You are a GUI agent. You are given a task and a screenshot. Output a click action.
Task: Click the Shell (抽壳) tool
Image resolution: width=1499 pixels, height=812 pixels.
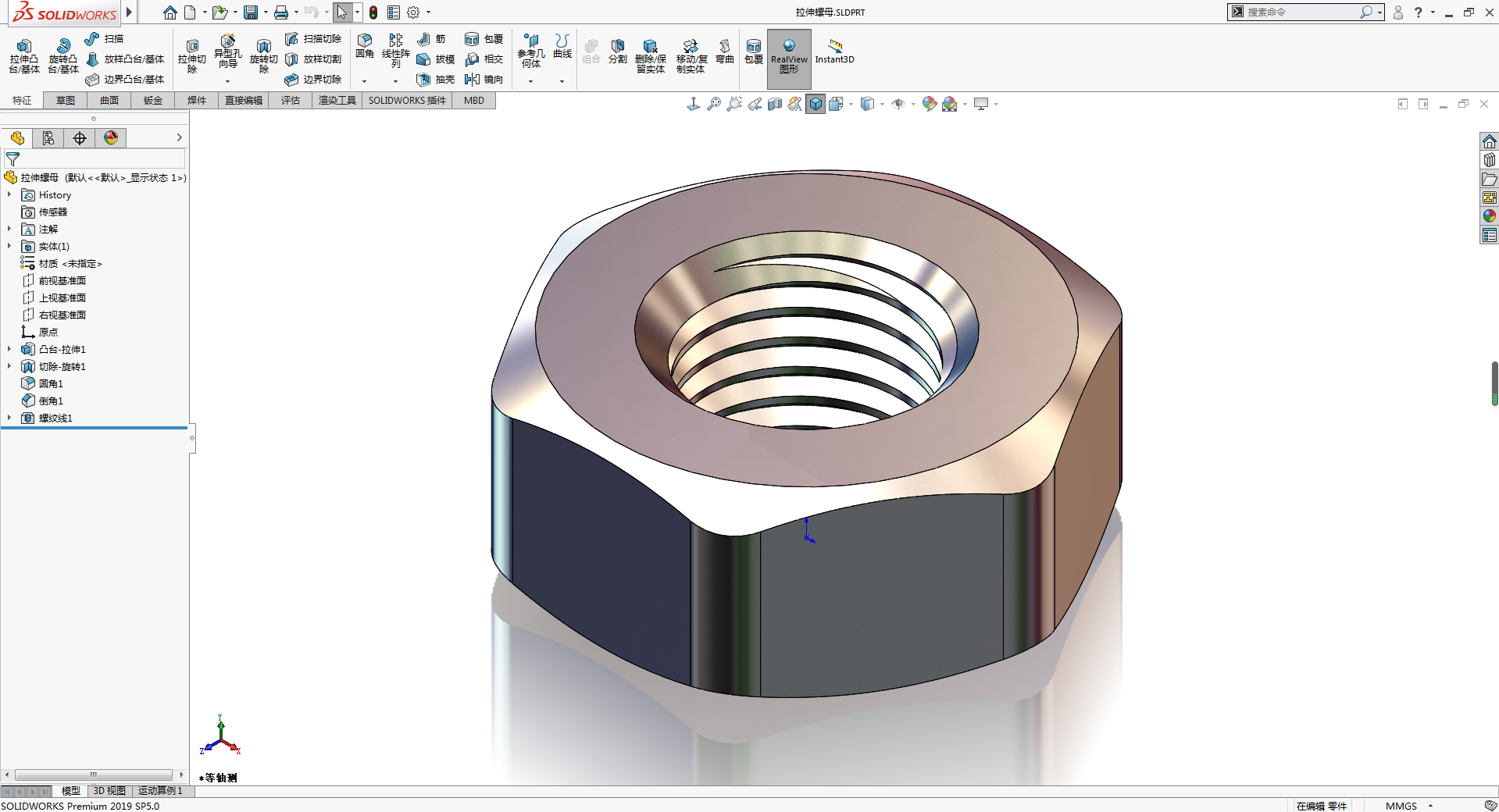point(436,80)
